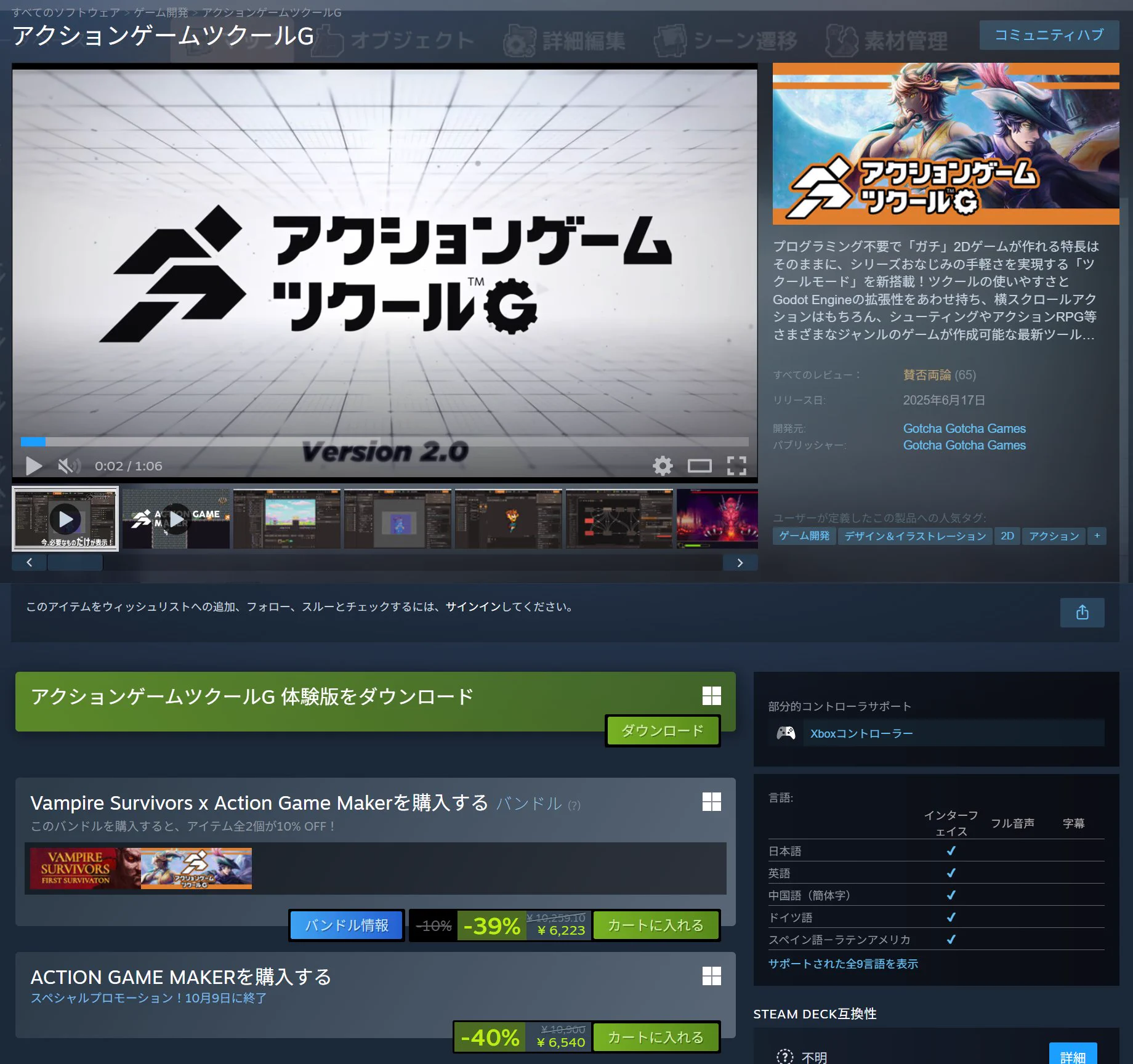
Task: Click the share icon button
Action: [x=1082, y=613]
